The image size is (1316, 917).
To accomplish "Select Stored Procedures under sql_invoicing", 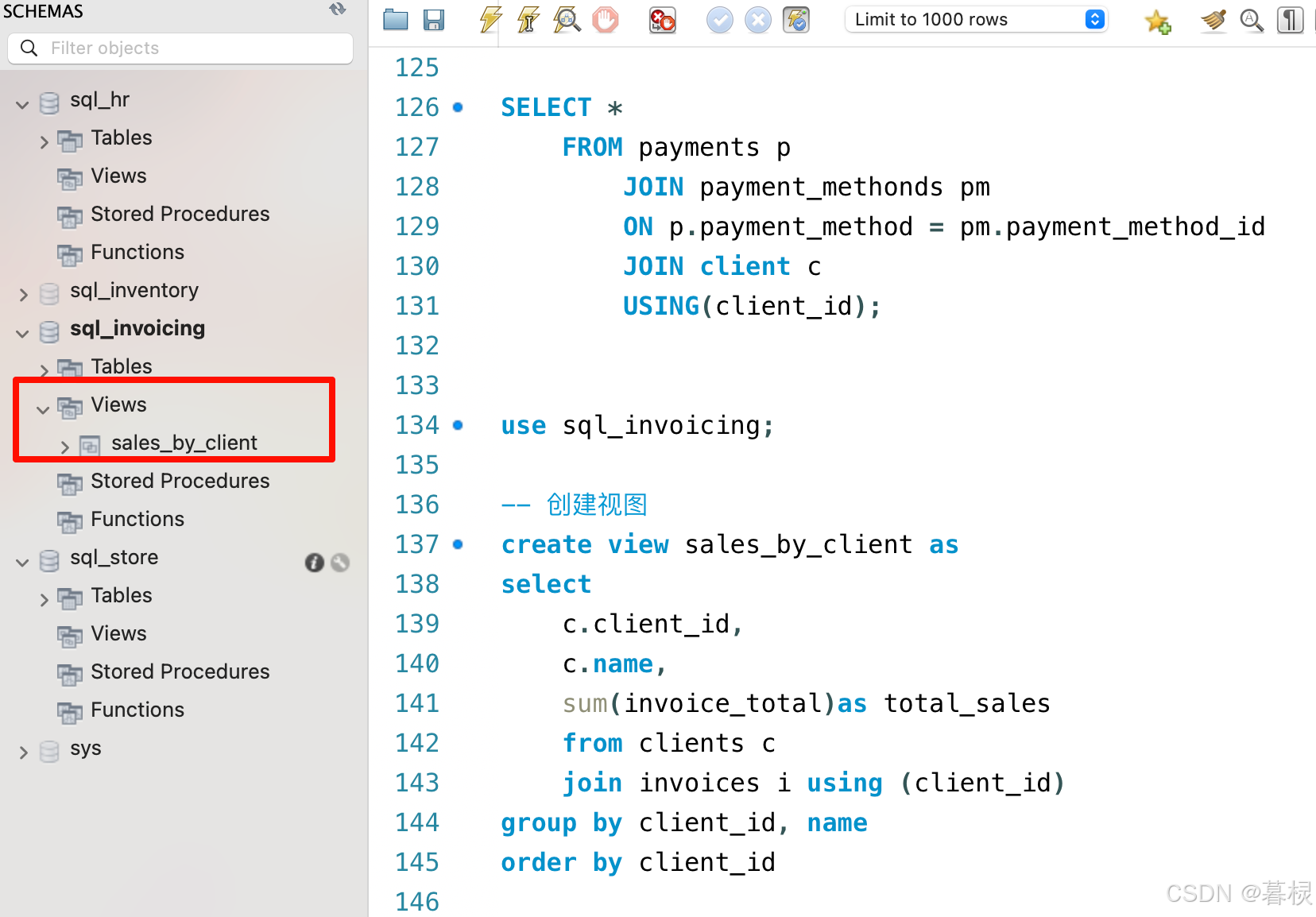I will [180, 481].
